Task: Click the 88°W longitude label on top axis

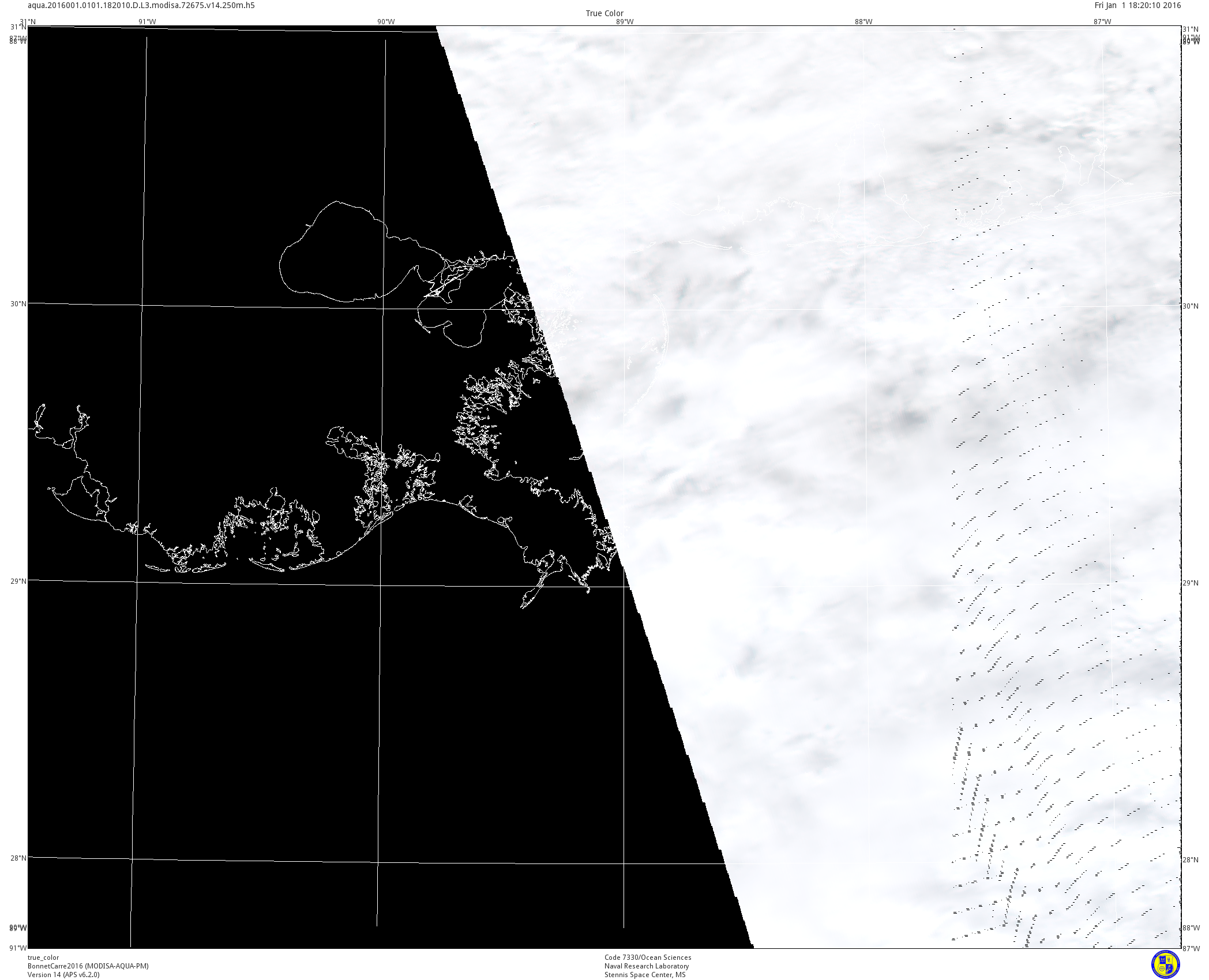Action: click(863, 22)
